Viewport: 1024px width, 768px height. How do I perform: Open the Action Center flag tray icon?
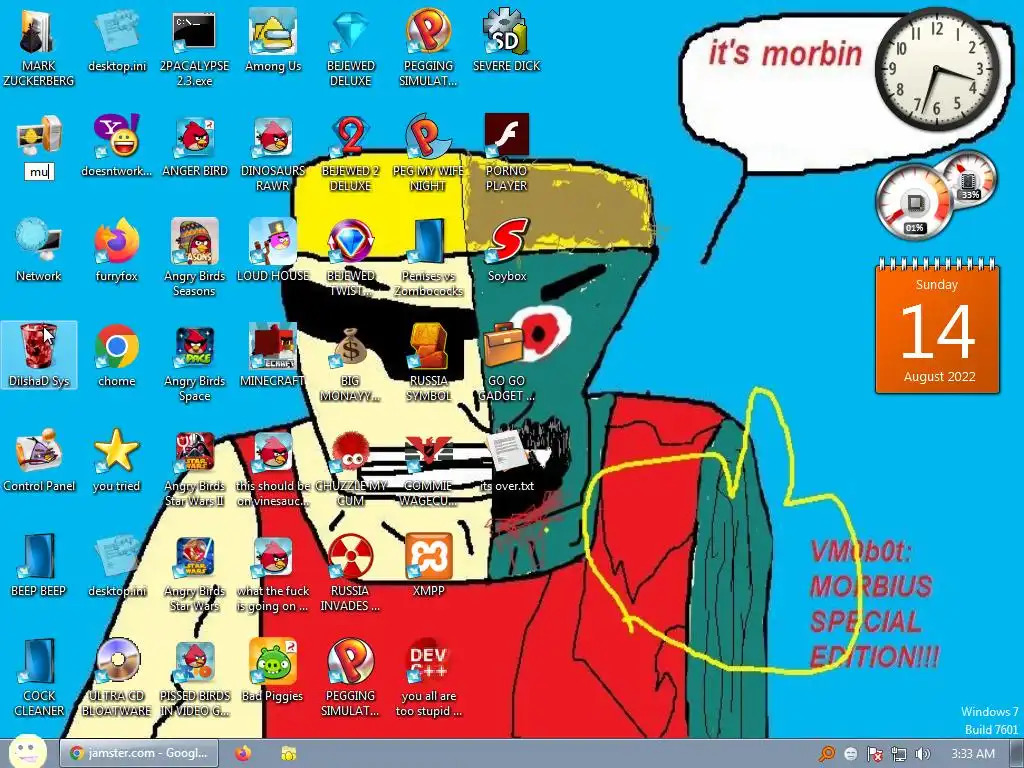pos(874,754)
